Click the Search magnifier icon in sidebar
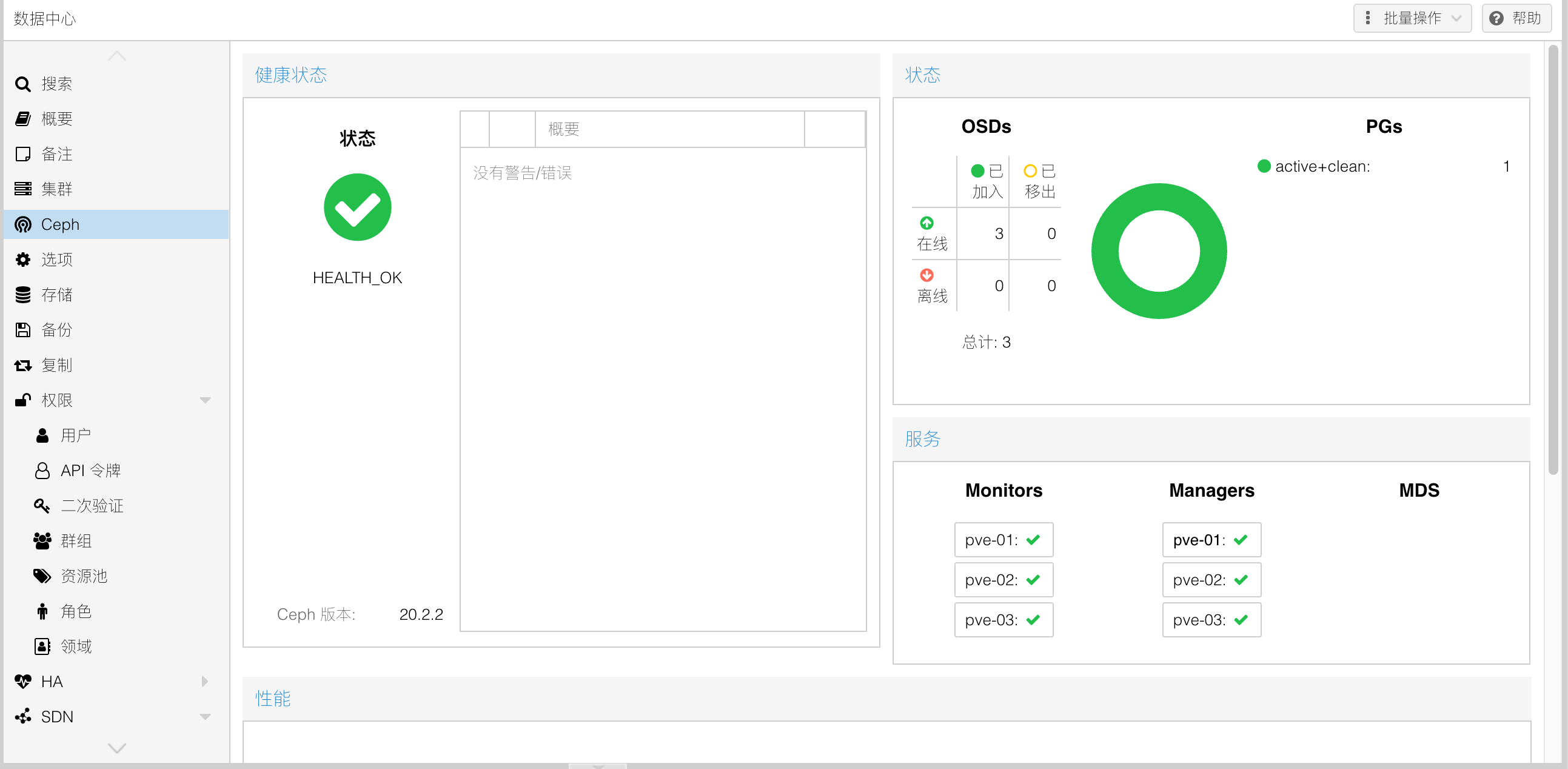The width and height of the screenshot is (1568, 769). [22, 84]
